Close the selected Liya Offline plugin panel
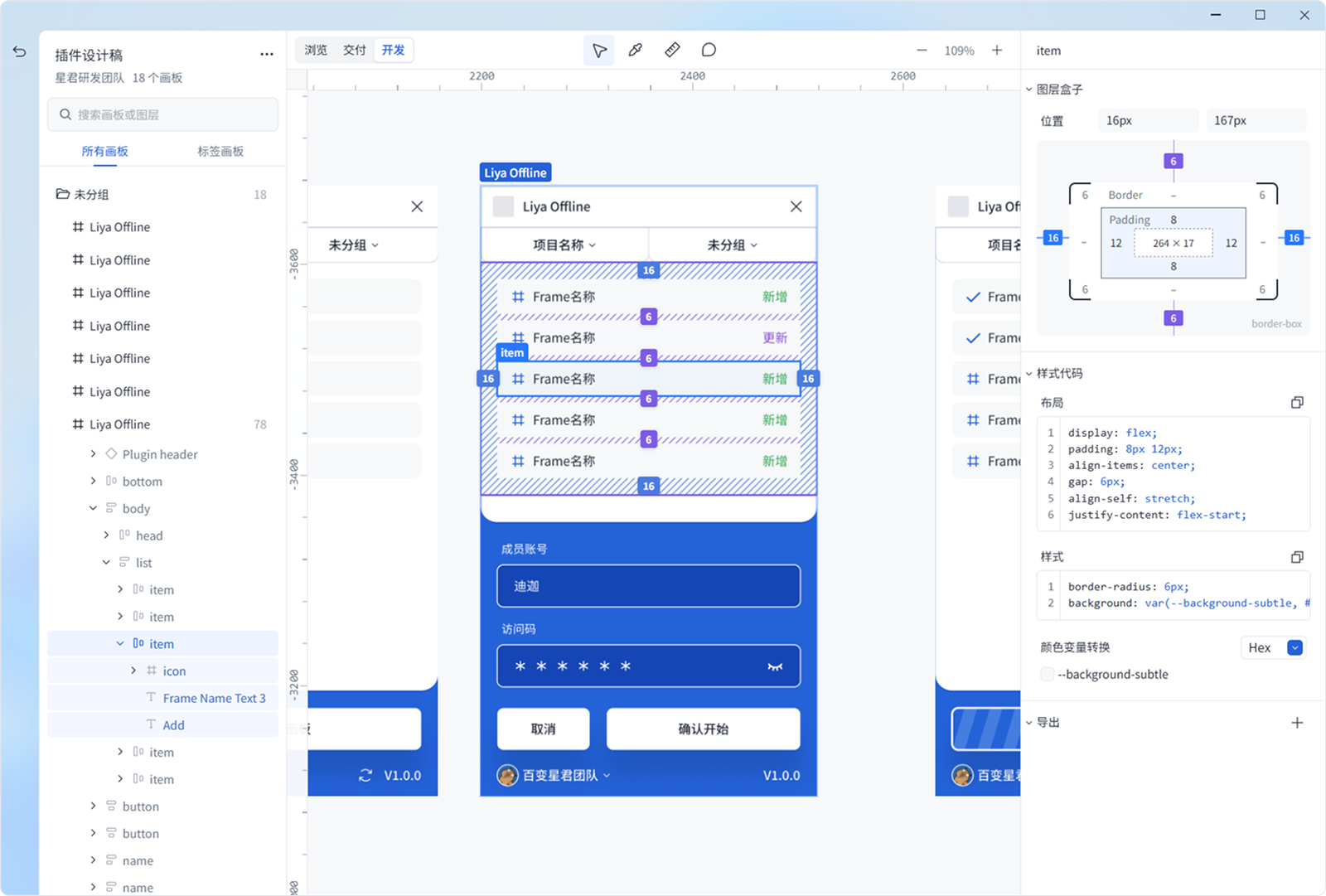 (796, 206)
